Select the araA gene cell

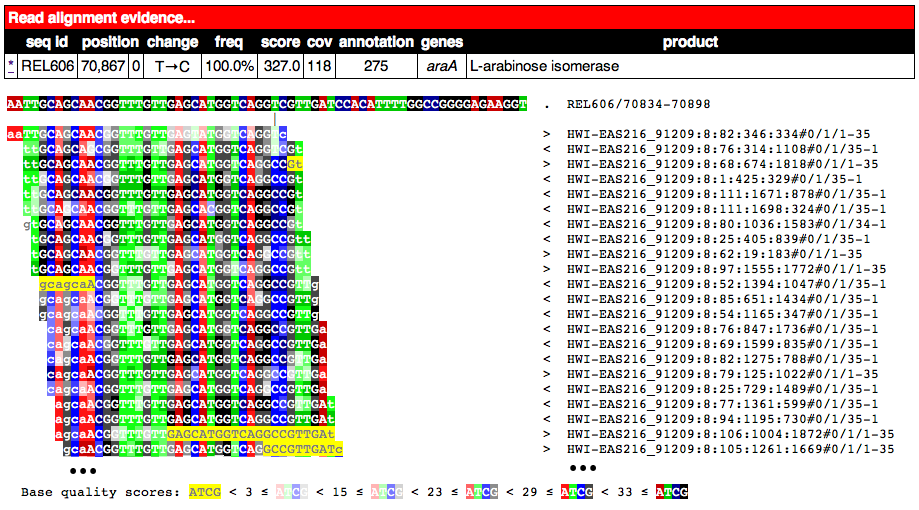click(x=441, y=67)
